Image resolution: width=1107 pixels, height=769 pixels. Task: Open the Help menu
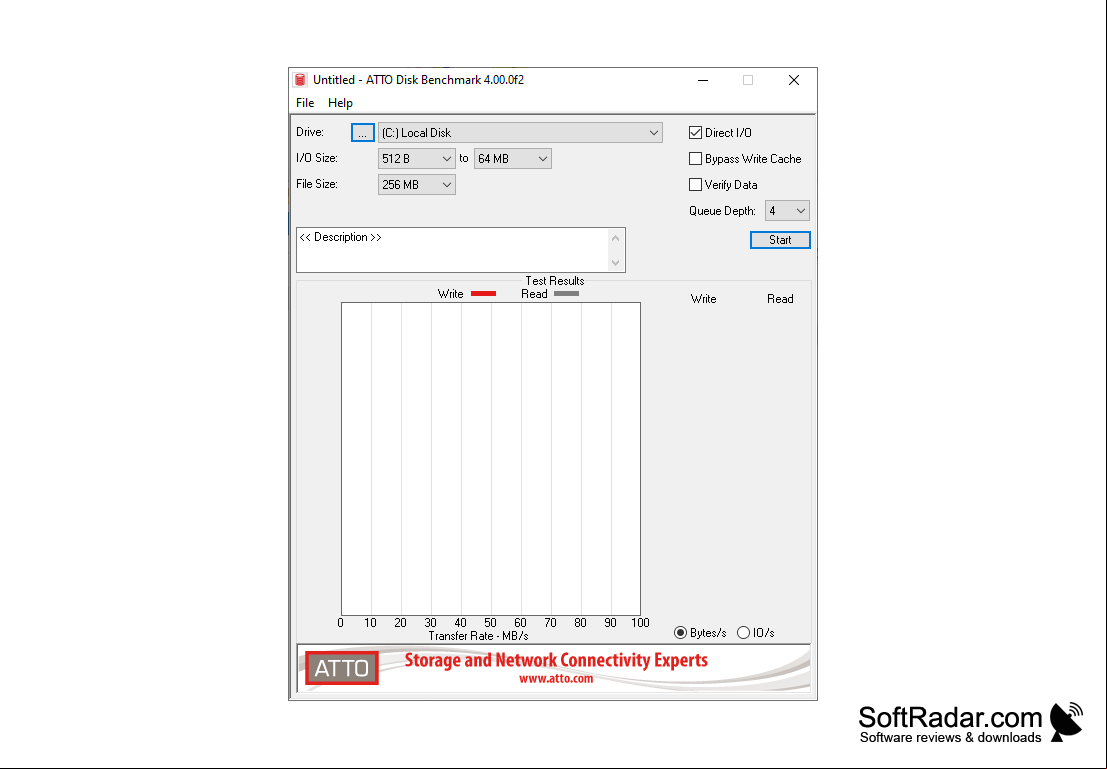(340, 103)
